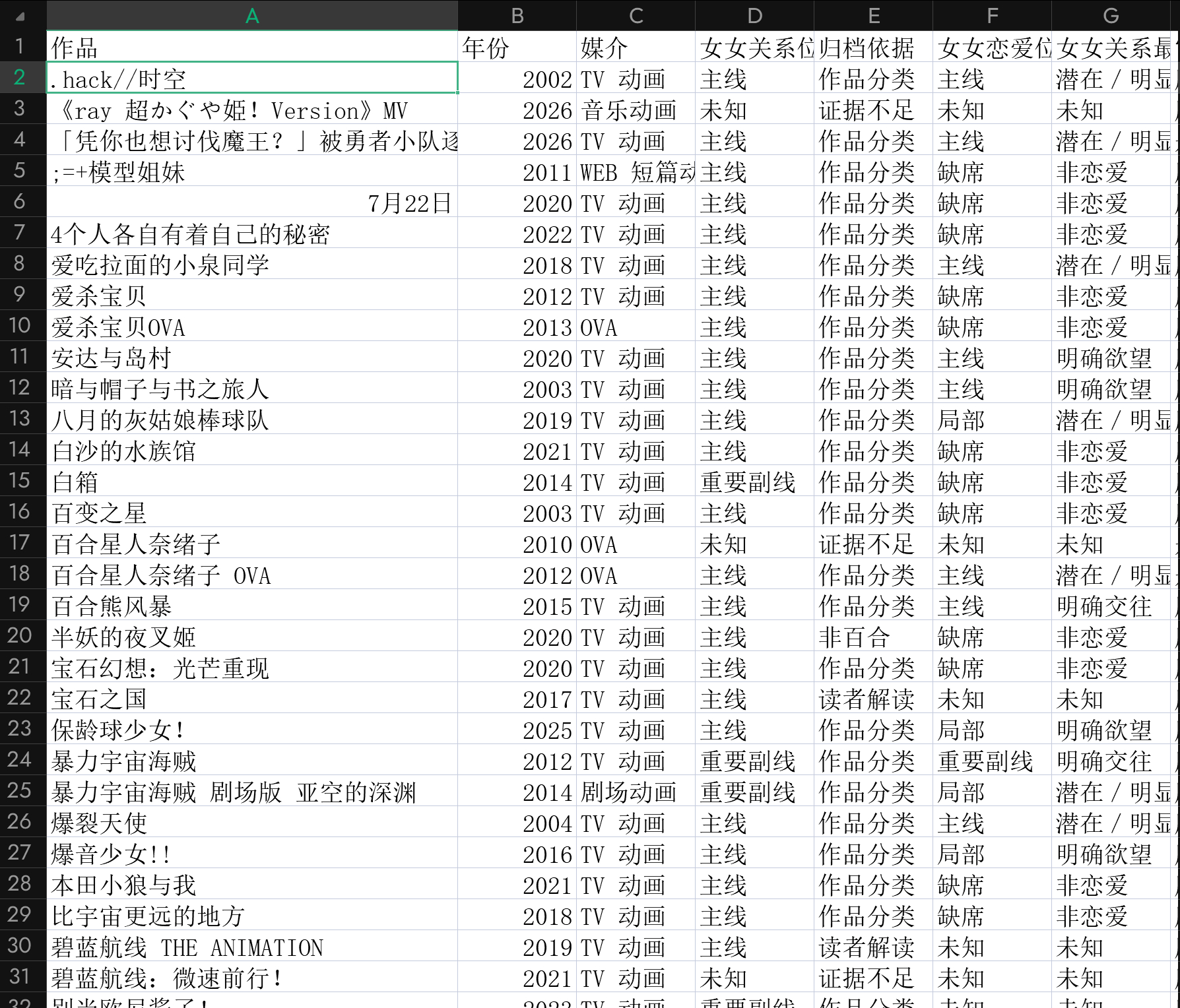Screen dimensions: 1180x1008
Task: Click the "归档依据" header cell
Action: (873, 47)
